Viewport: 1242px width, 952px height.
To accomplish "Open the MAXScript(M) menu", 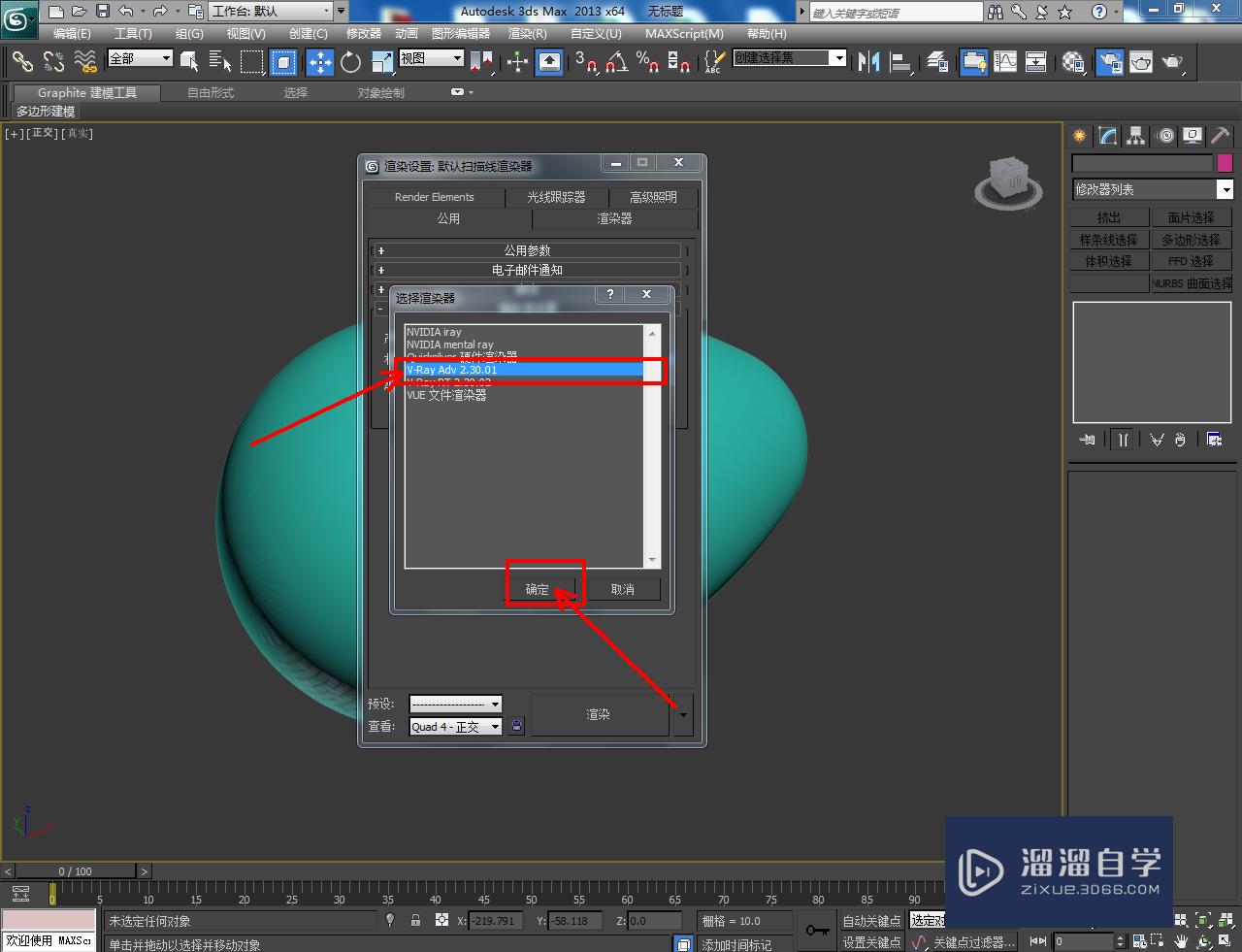I will [684, 33].
